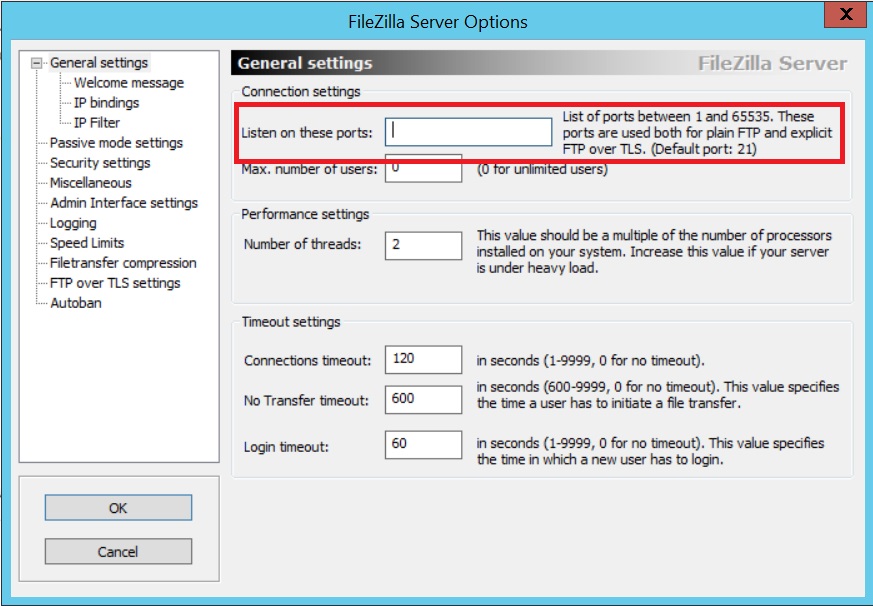
Task: Open Admin Interface settings
Action: click(x=124, y=203)
